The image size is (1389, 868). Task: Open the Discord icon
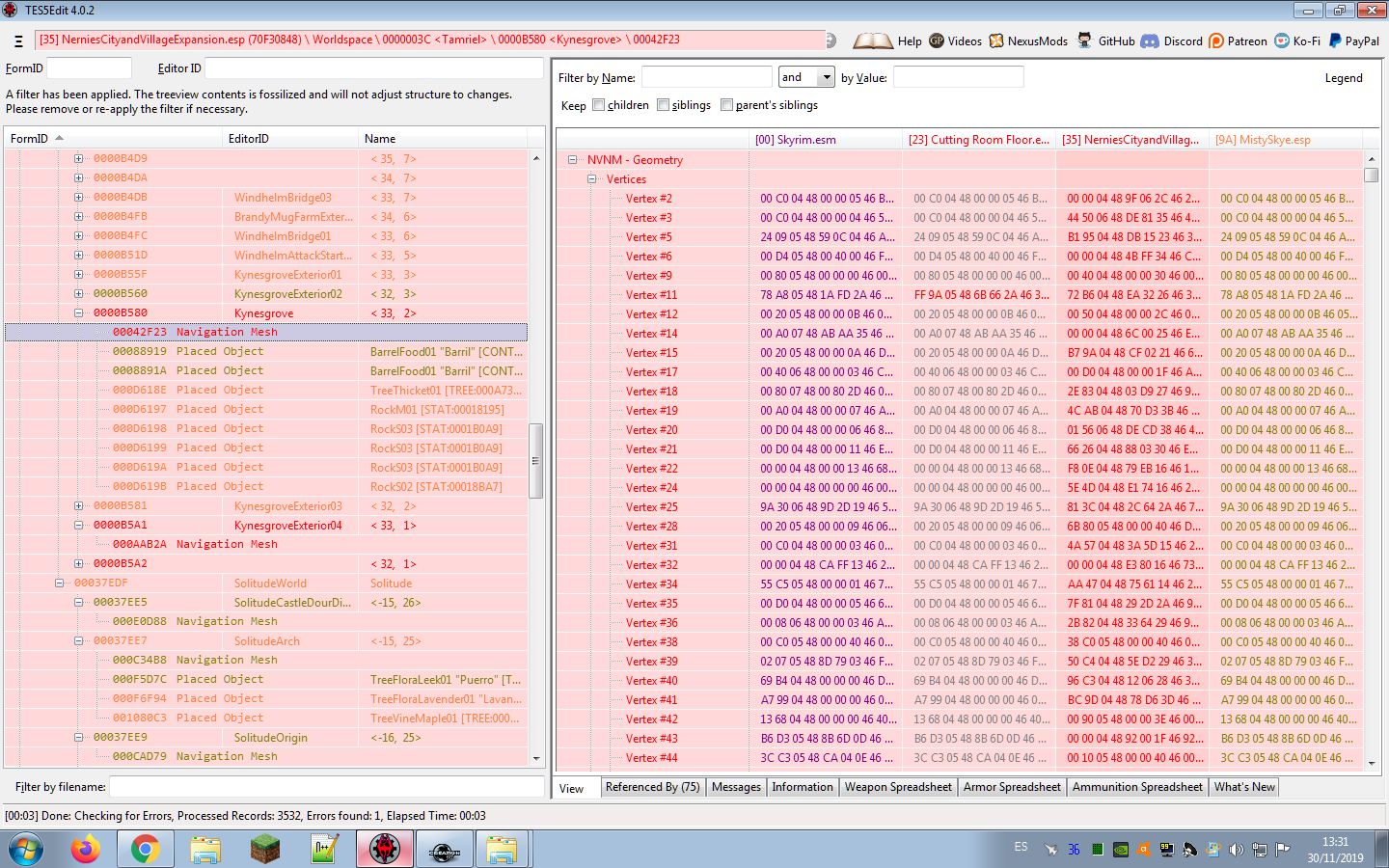[x=1150, y=41]
